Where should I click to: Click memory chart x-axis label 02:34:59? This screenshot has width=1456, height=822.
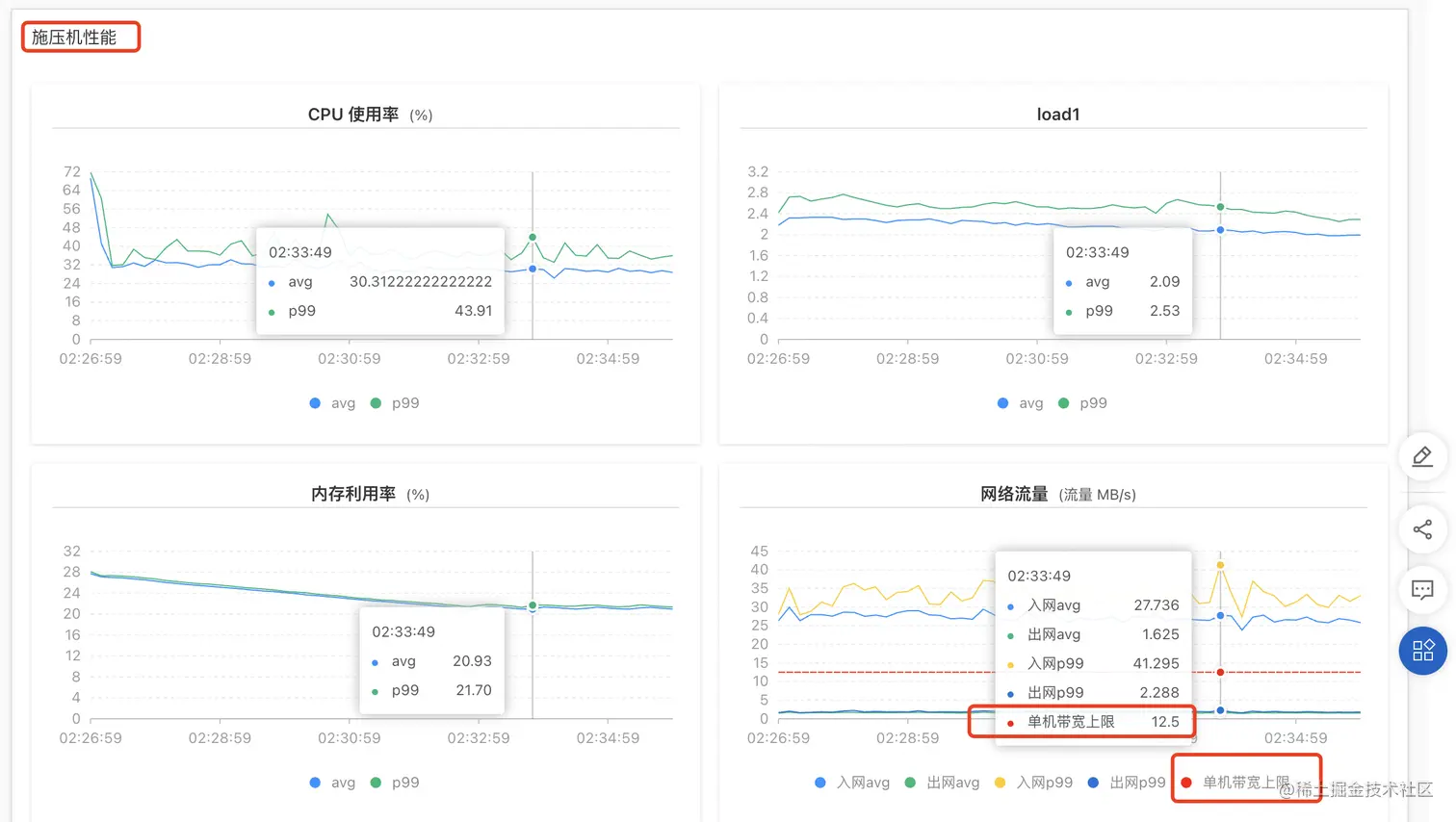coord(608,738)
